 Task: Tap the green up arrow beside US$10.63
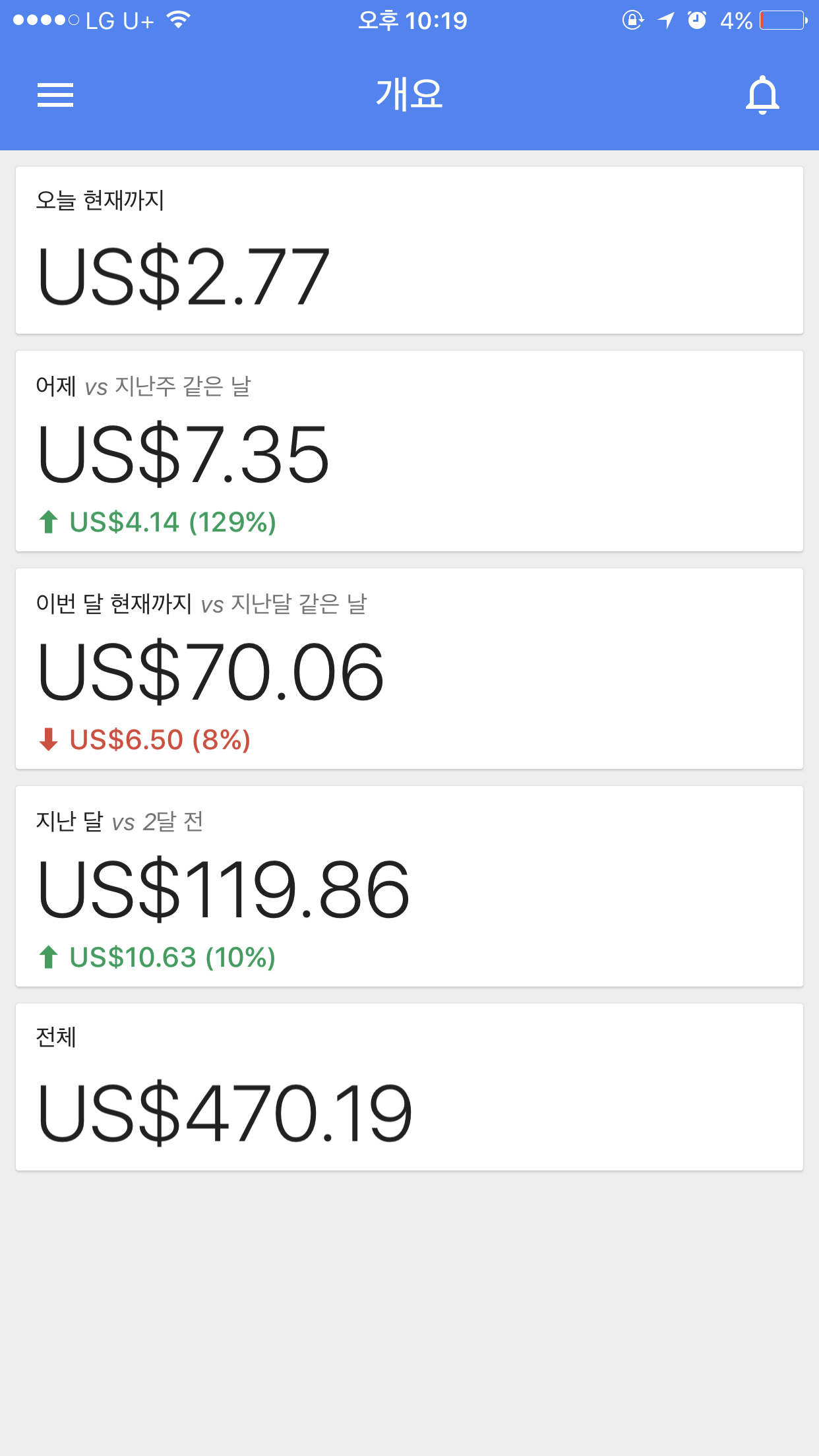coord(48,957)
